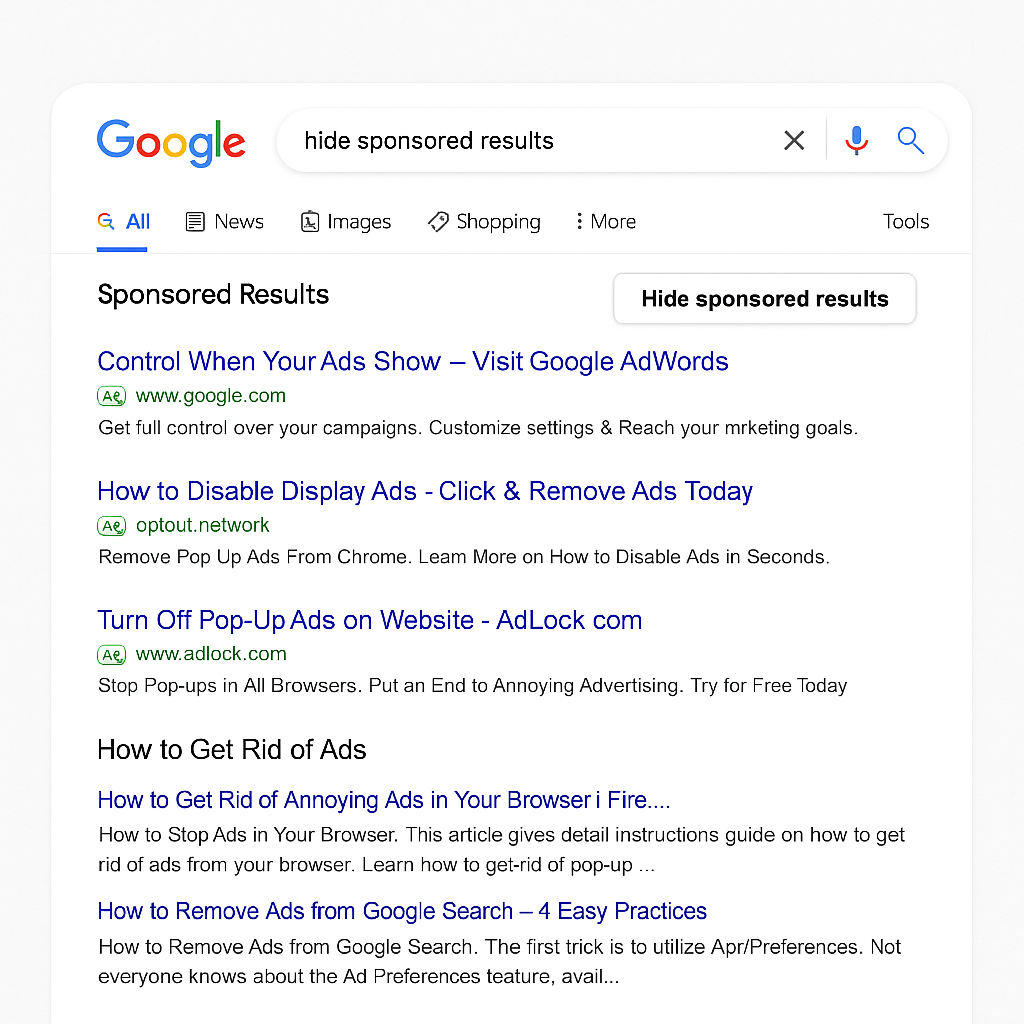Click the Ad badge beside www.adlock.com

(x=112, y=655)
